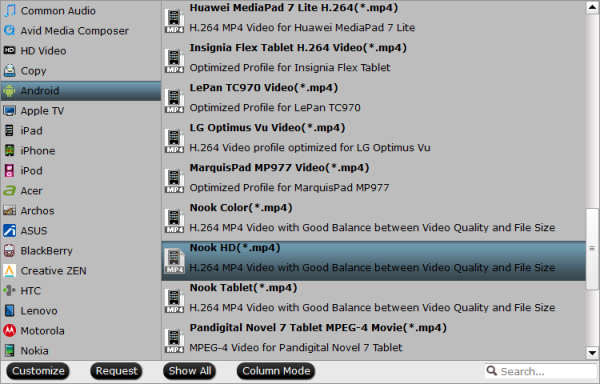The height and width of the screenshot is (384, 600).
Task: Click MP4 icon beside Pandigital Novel 7 Tablet
Action: (174, 340)
